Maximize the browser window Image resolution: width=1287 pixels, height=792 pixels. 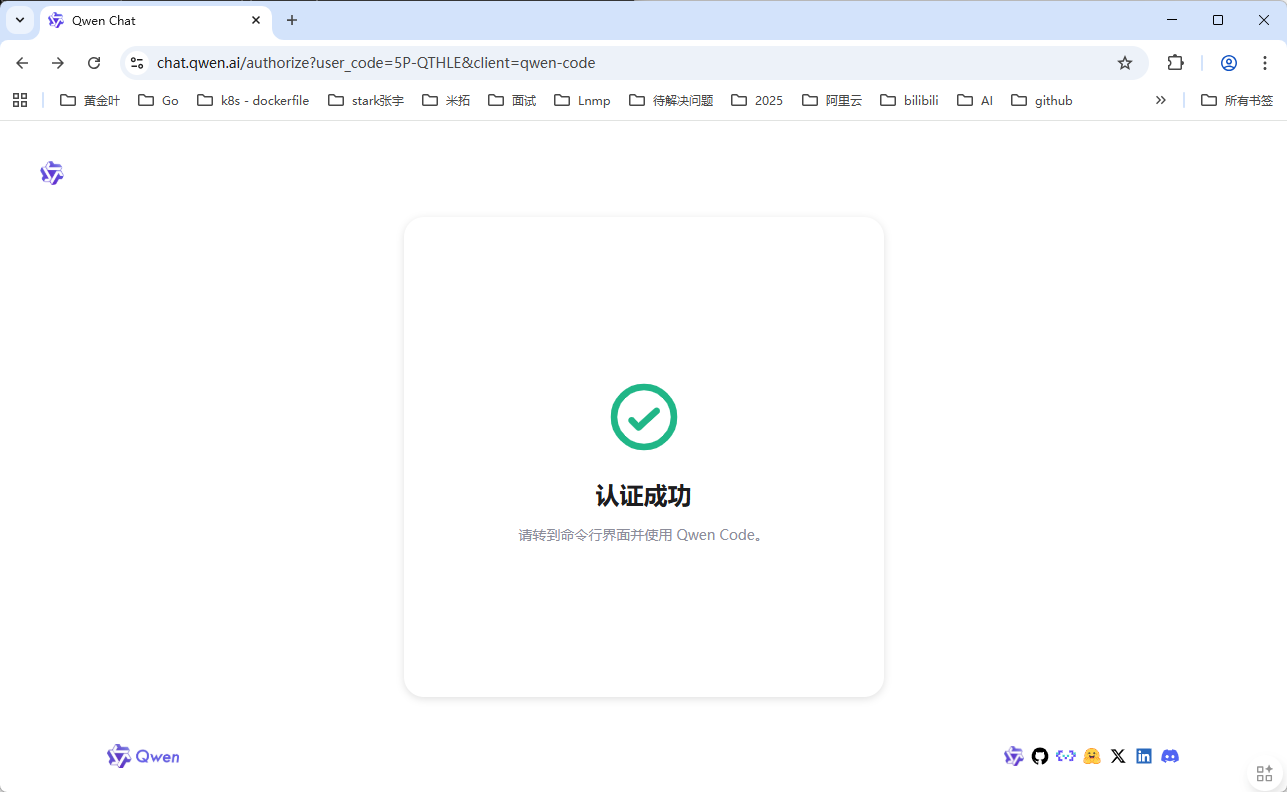[x=1218, y=20]
